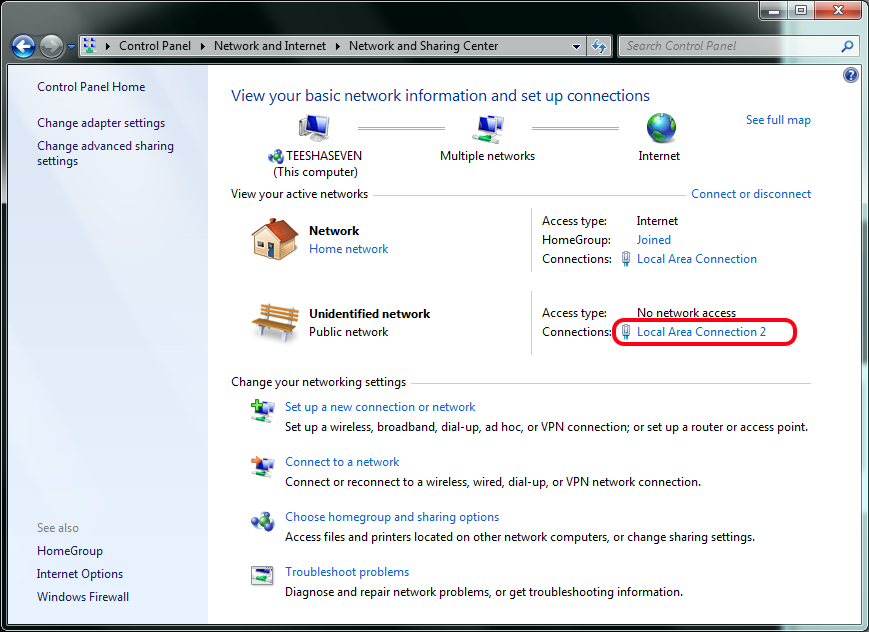Click the No network access text
The width and height of the screenshot is (869, 632).
coord(686,313)
